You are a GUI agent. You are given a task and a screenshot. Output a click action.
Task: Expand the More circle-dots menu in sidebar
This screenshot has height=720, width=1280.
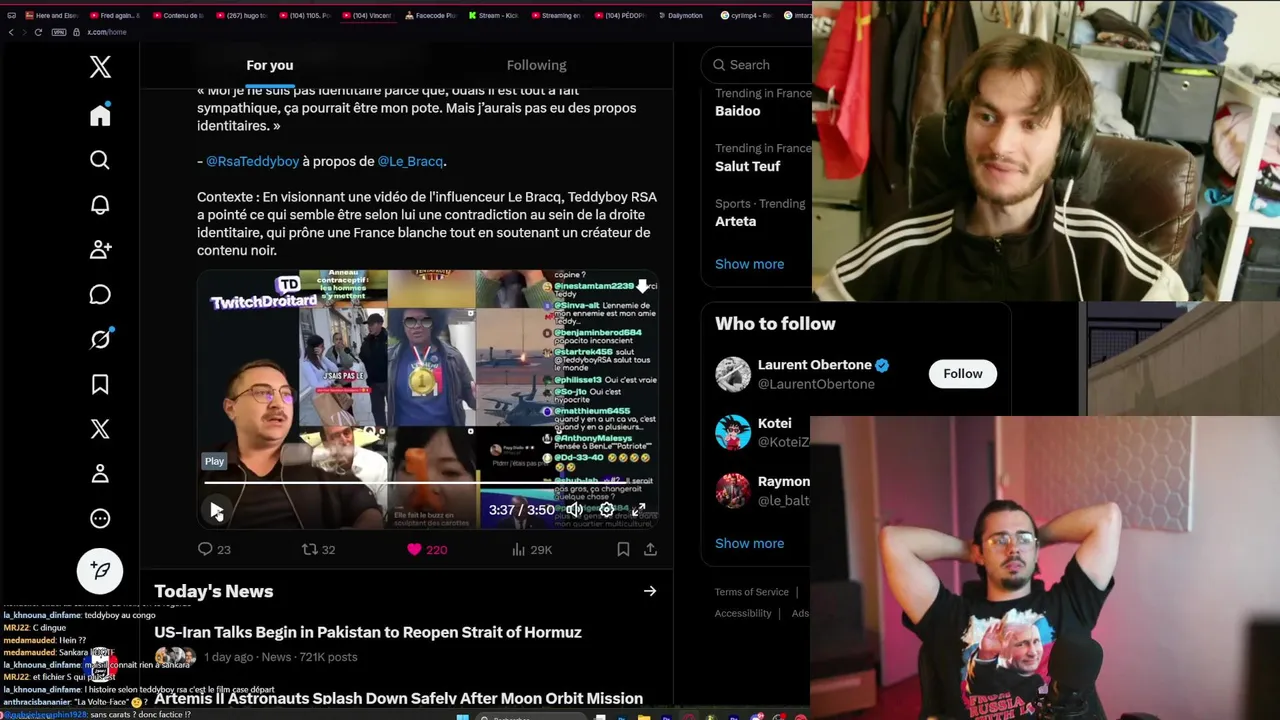(100, 518)
